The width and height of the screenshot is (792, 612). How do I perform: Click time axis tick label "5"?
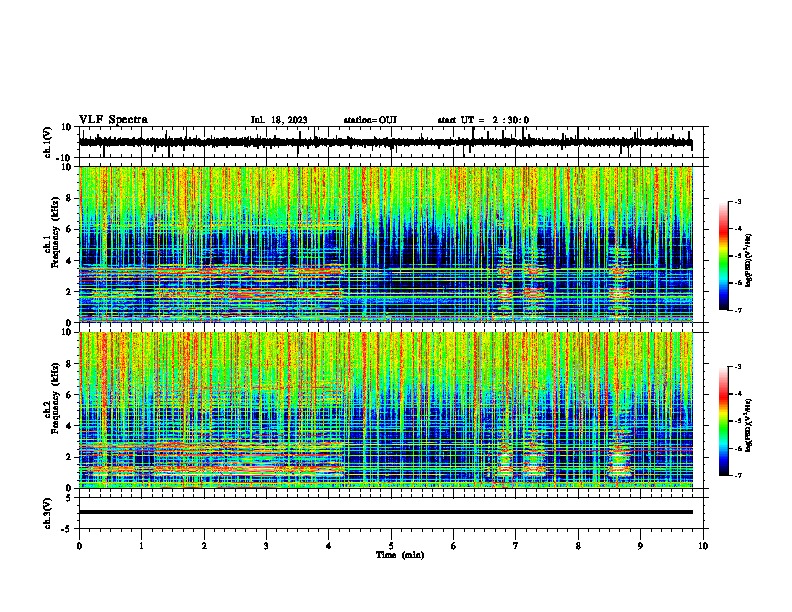tap(391, 546)
